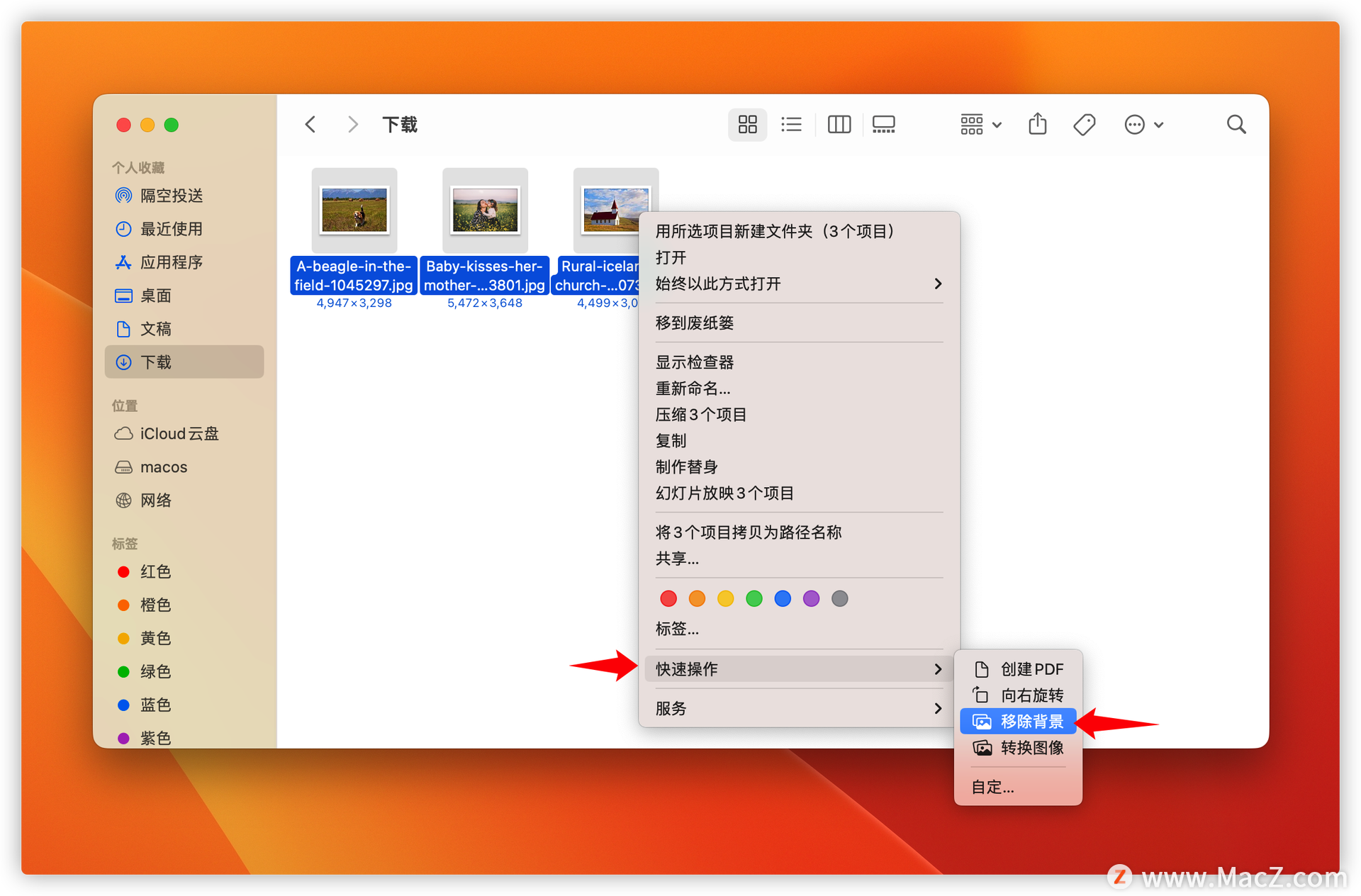Viewport: 1361px width, 896px height.
Task: Click 自定… in quick actions submenu
Action: pos(992,787)
